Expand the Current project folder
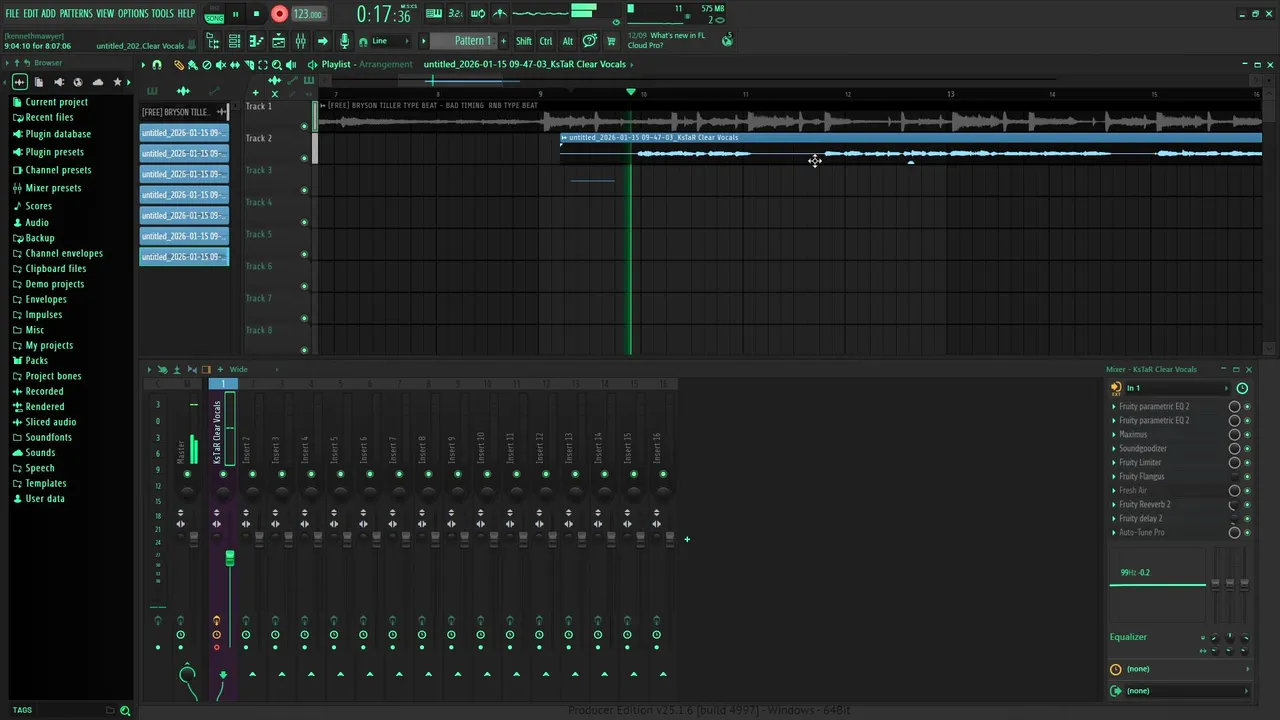Viewport: 1280px width, 720px height. 57,102
